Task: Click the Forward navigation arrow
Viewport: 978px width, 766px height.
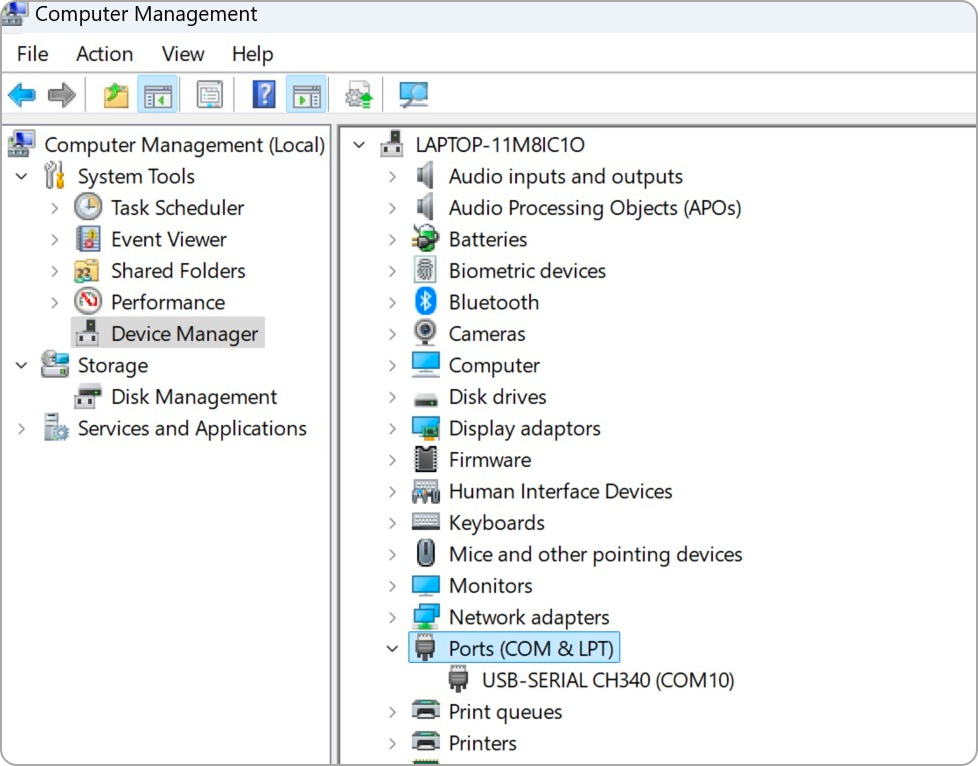Action: 60,94
